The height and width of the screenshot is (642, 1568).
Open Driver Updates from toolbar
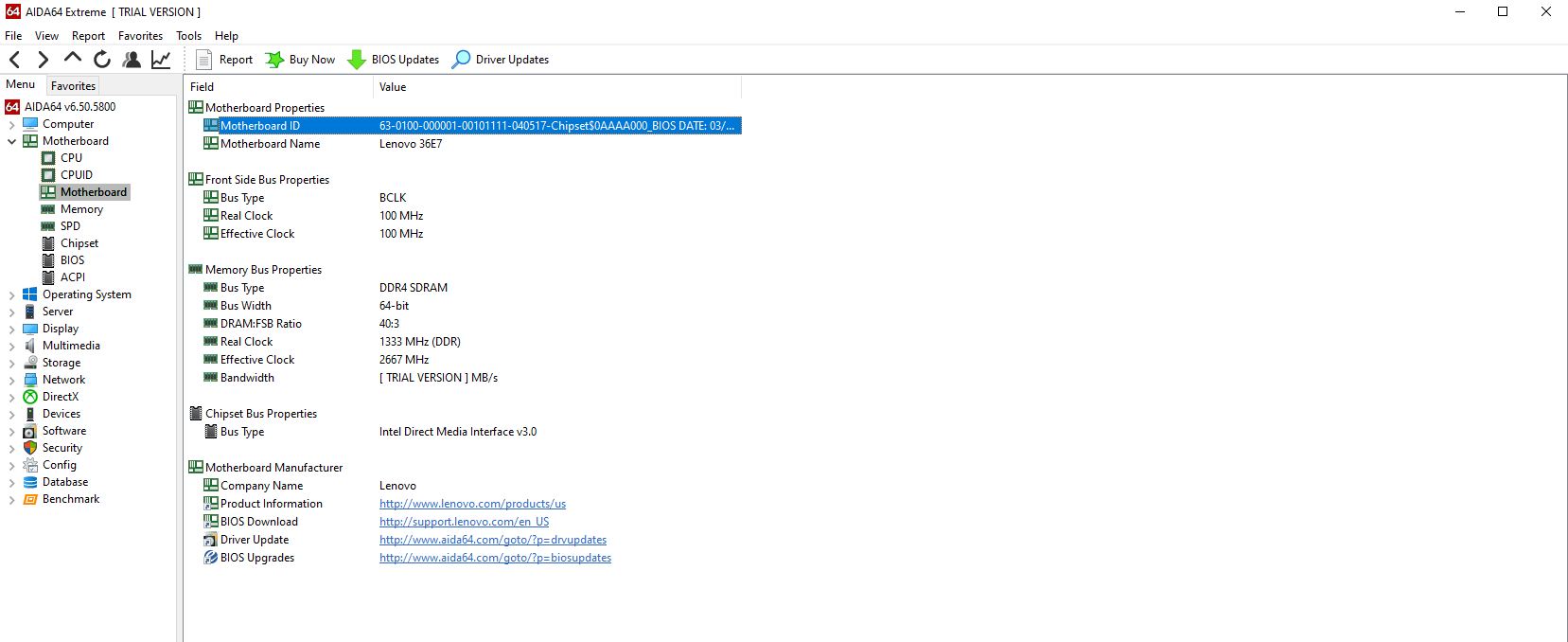coord(501,60)
